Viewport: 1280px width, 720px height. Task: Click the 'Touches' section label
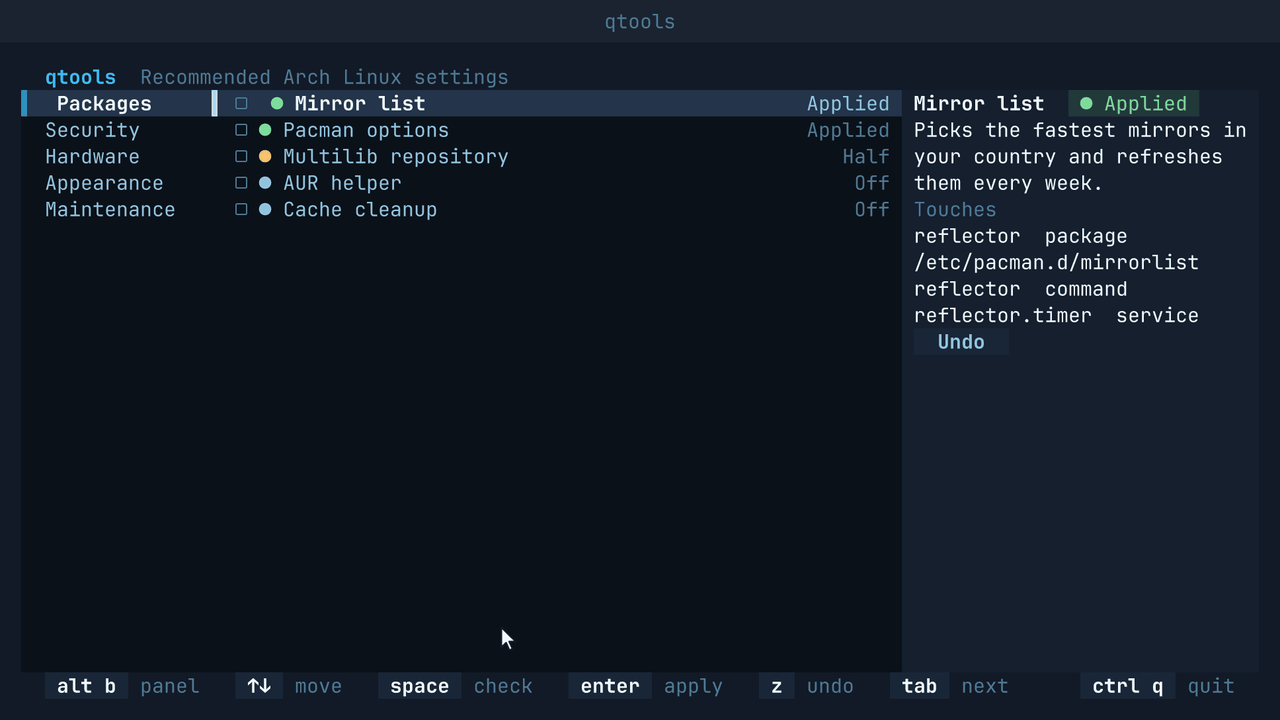point(955,210)
